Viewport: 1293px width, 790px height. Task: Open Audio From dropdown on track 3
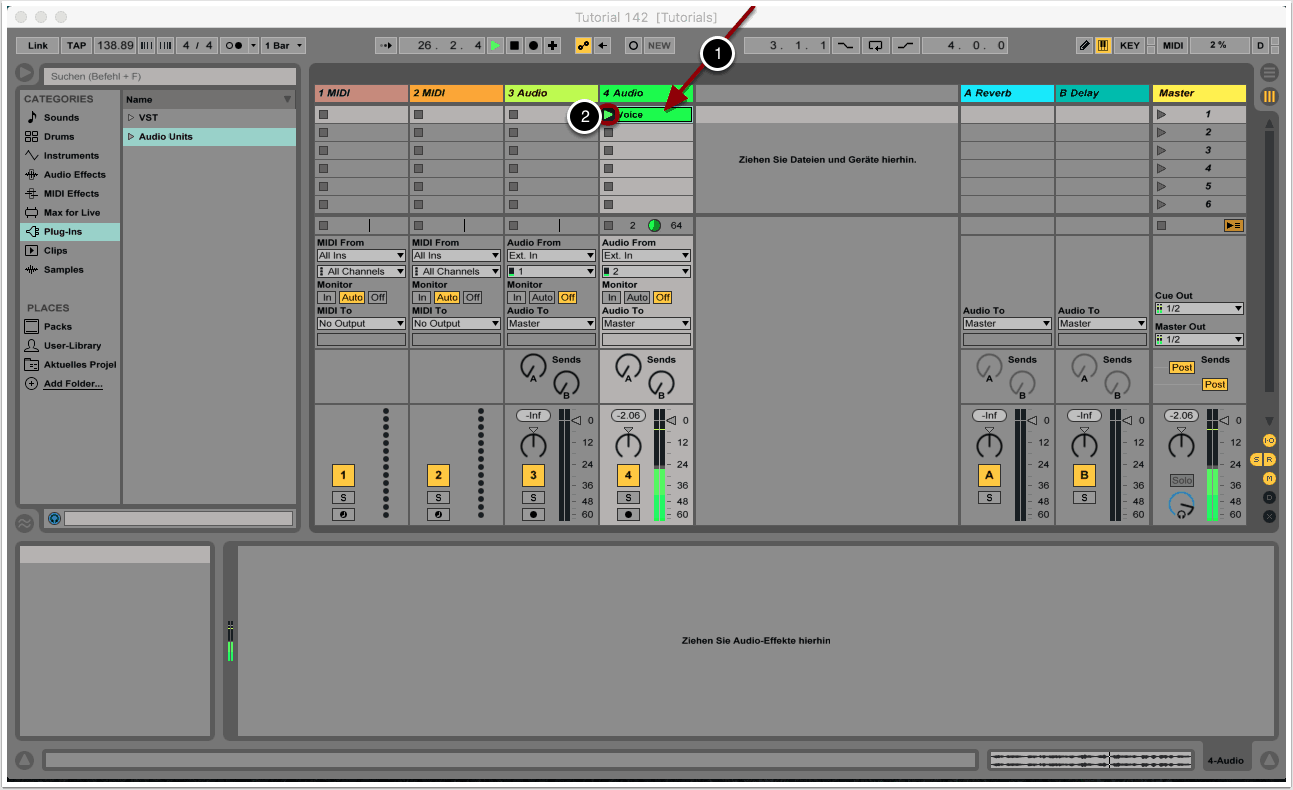[551, 256]
